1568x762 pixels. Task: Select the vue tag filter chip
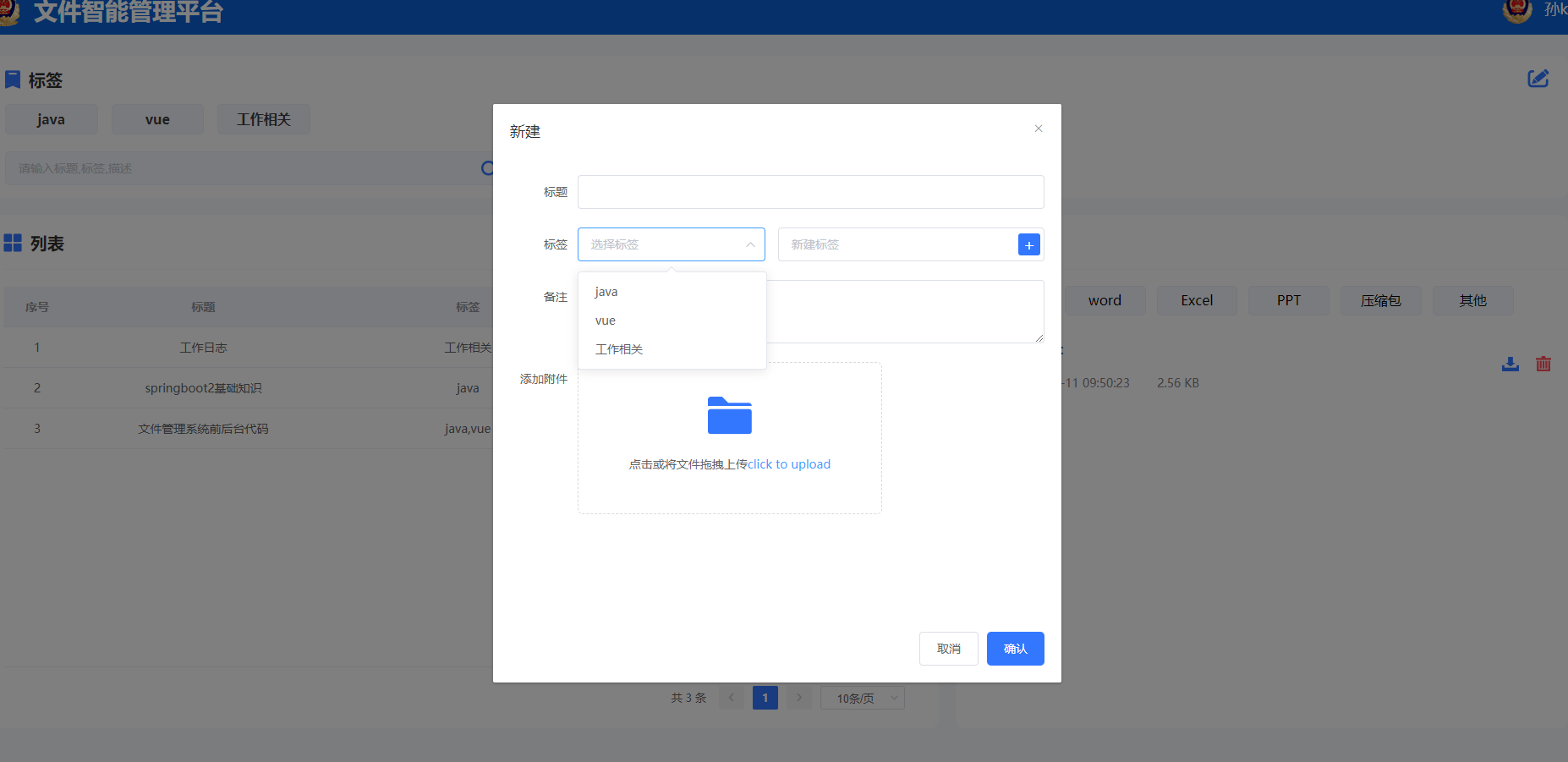click(157, 119)
